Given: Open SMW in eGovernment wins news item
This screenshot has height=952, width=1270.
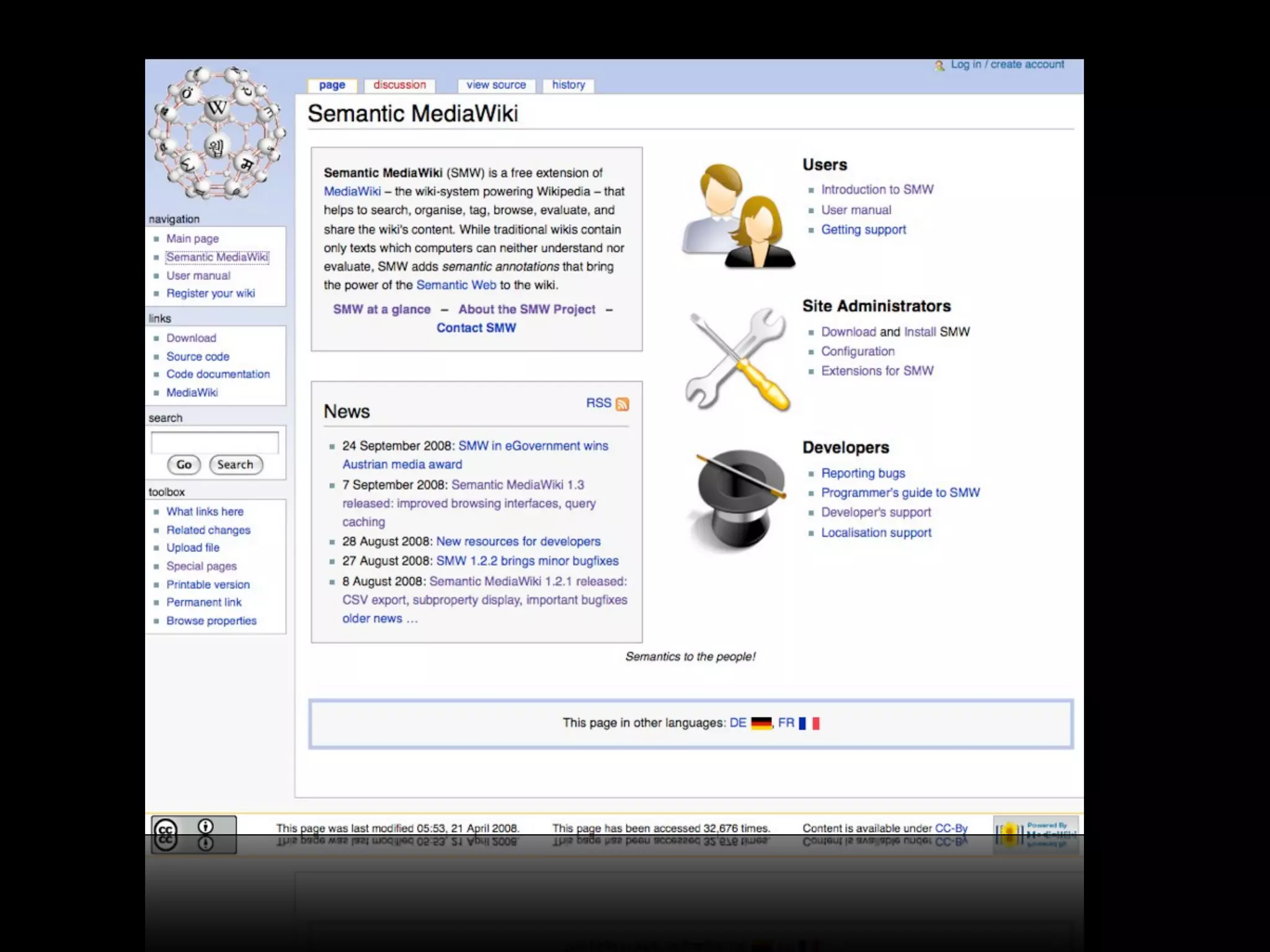Looking at the screenshot, I should coord(476,455).
